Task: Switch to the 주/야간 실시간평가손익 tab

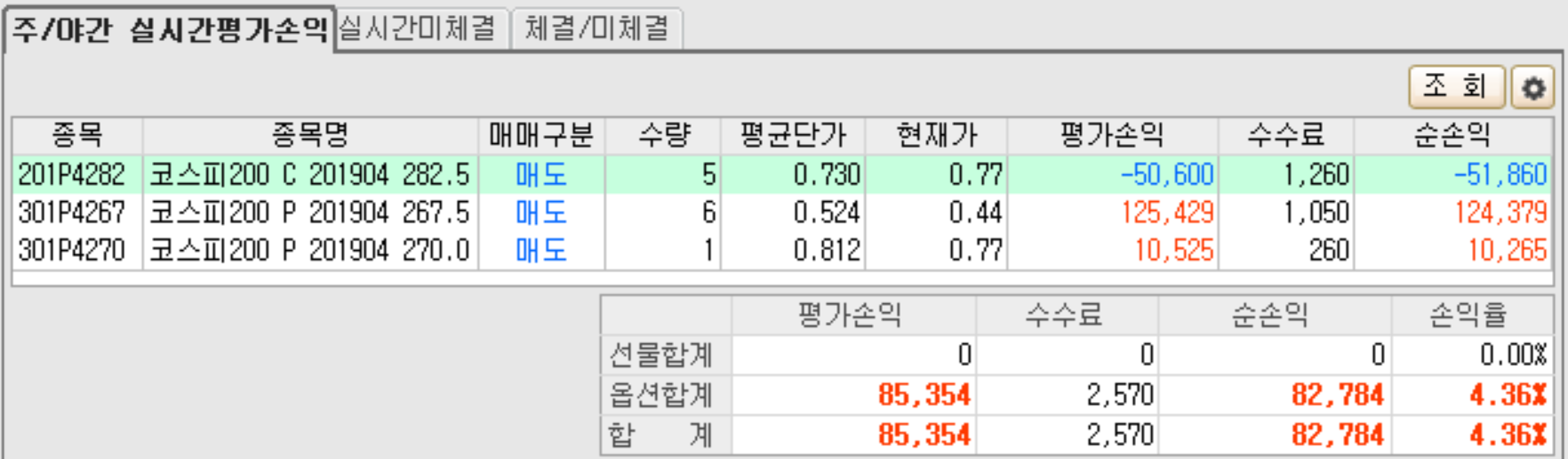Action: pos(170,30)
